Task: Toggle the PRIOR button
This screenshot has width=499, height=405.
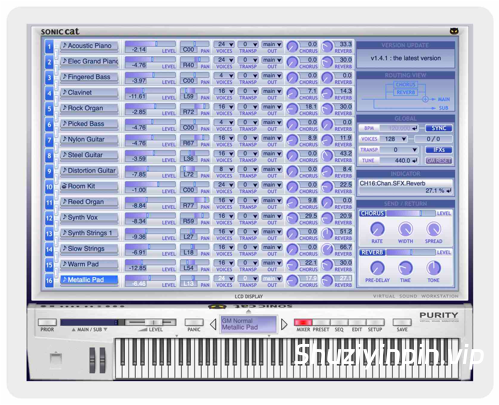Action: 47,322
